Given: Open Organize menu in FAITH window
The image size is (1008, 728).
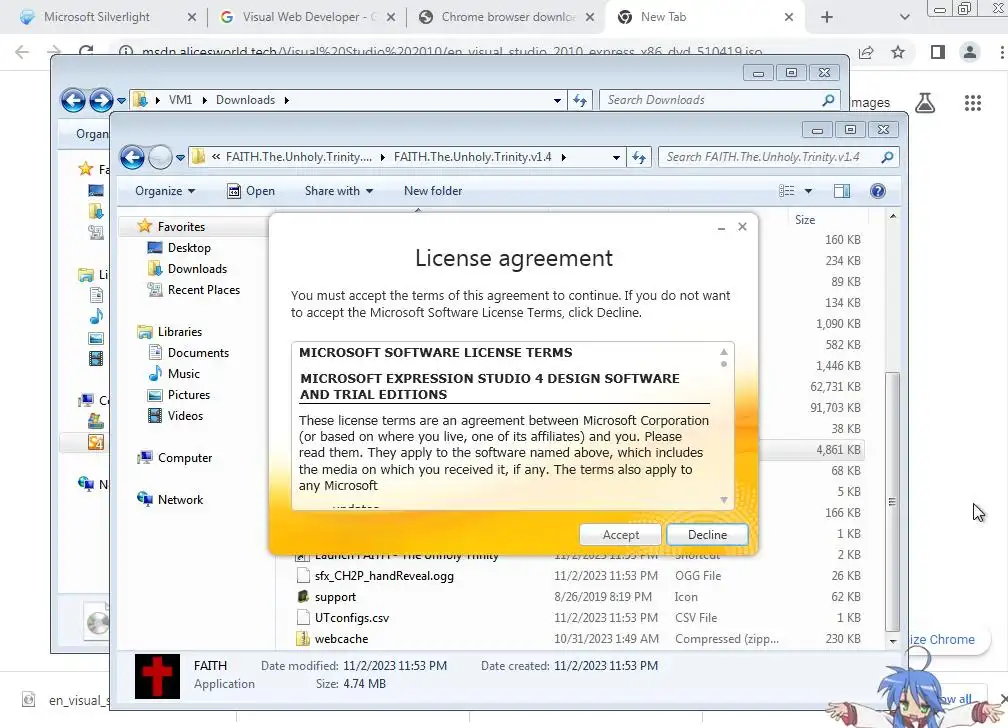Looking at the screenshot, I should [165, 191].
